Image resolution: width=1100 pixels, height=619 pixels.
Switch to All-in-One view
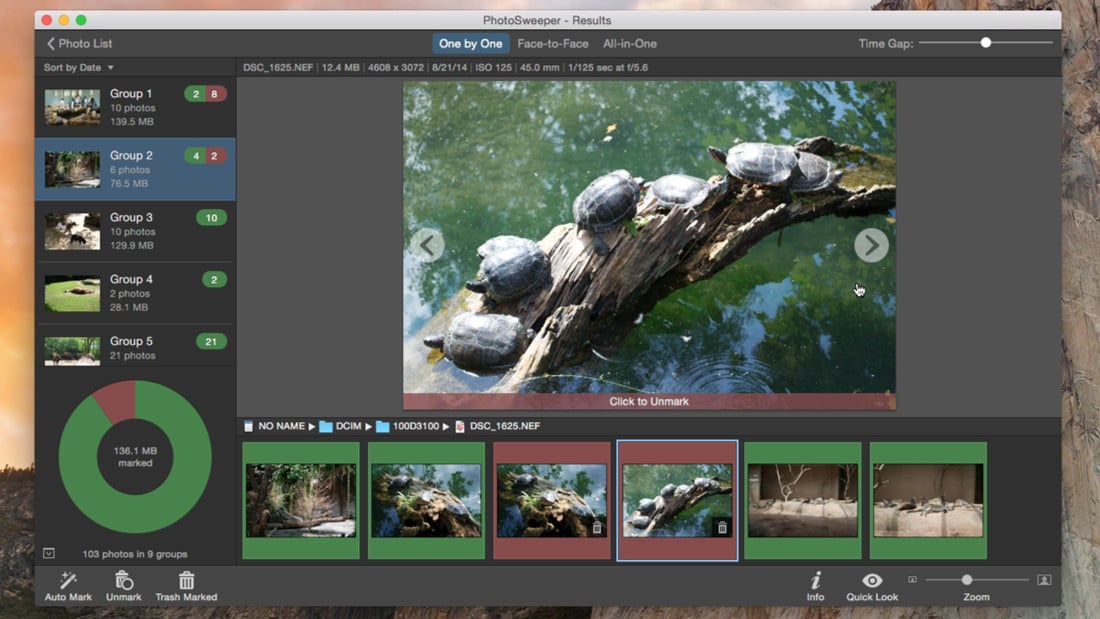coord(630,44)
